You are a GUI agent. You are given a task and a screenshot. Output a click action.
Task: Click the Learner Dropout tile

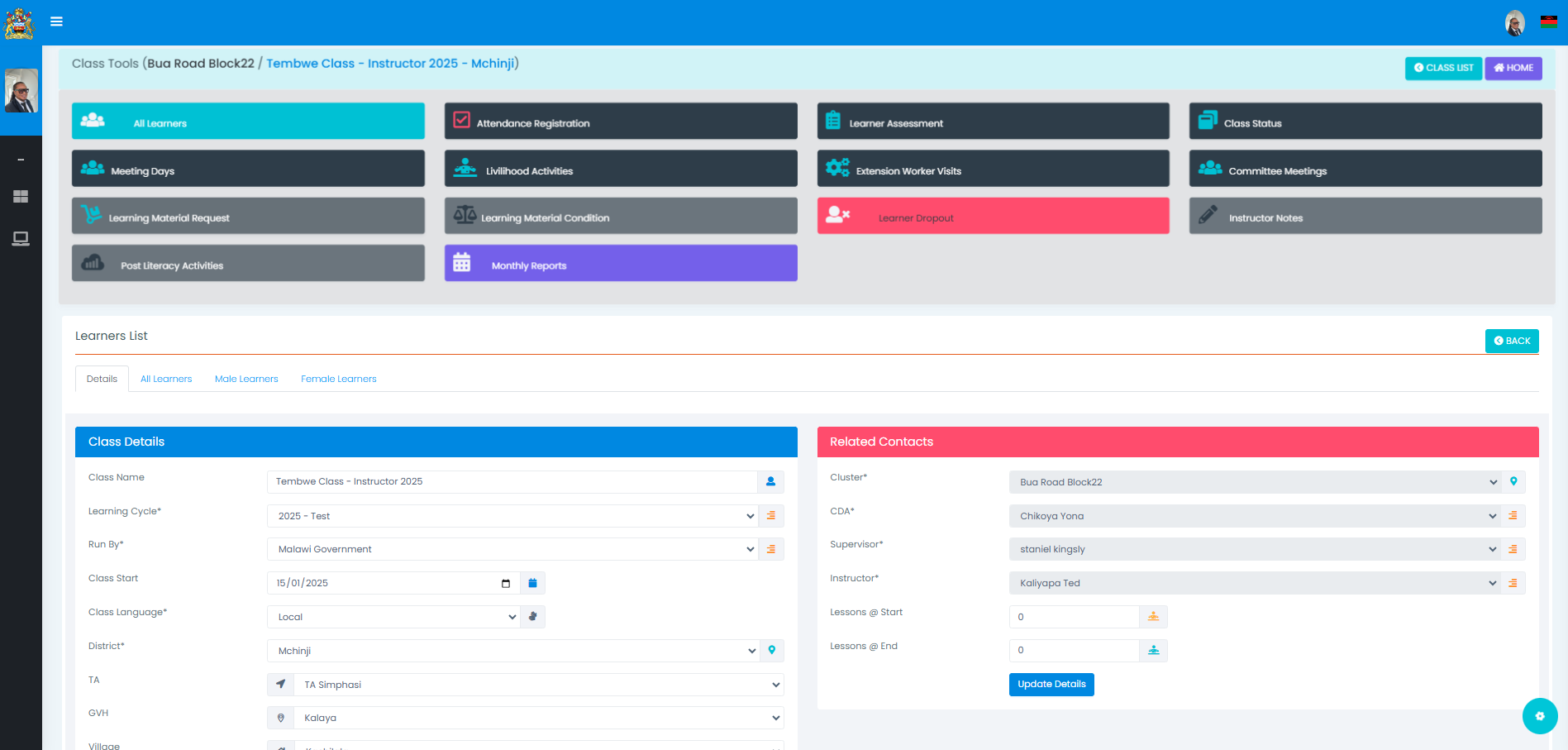(x=993, y=216)
